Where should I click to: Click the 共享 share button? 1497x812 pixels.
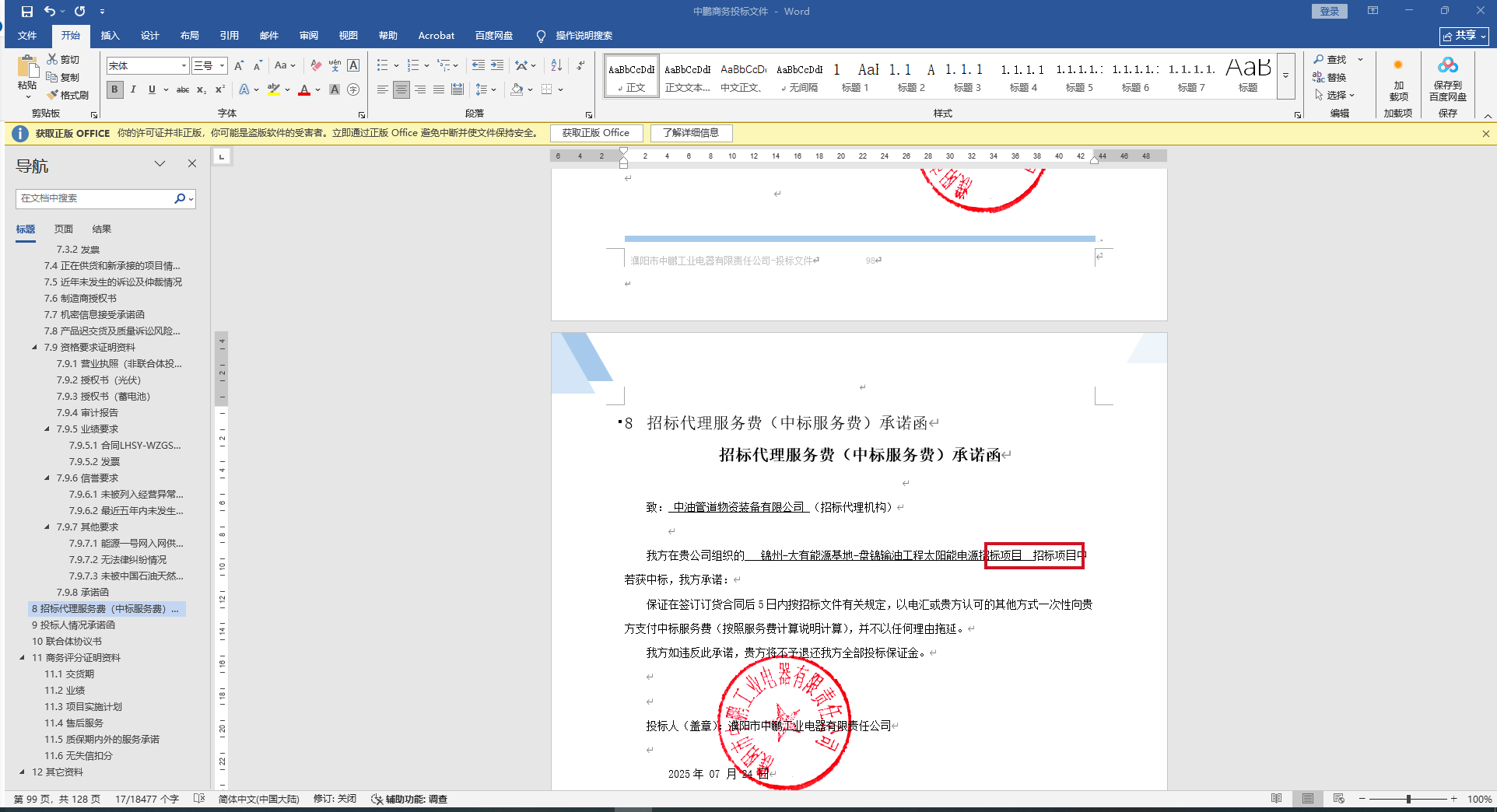[x=1464, y=36]
